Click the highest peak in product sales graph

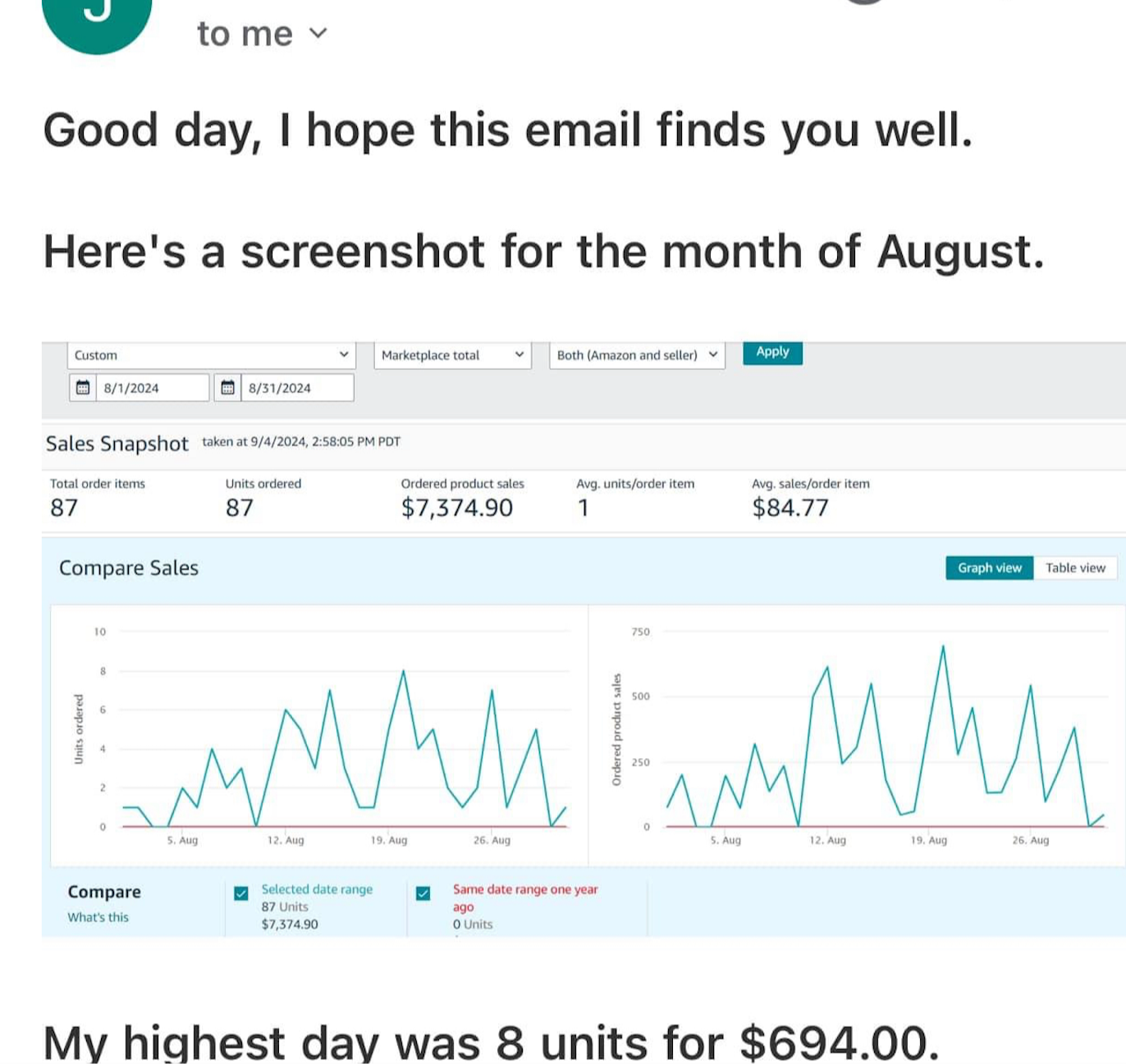[x=943, y=647]
